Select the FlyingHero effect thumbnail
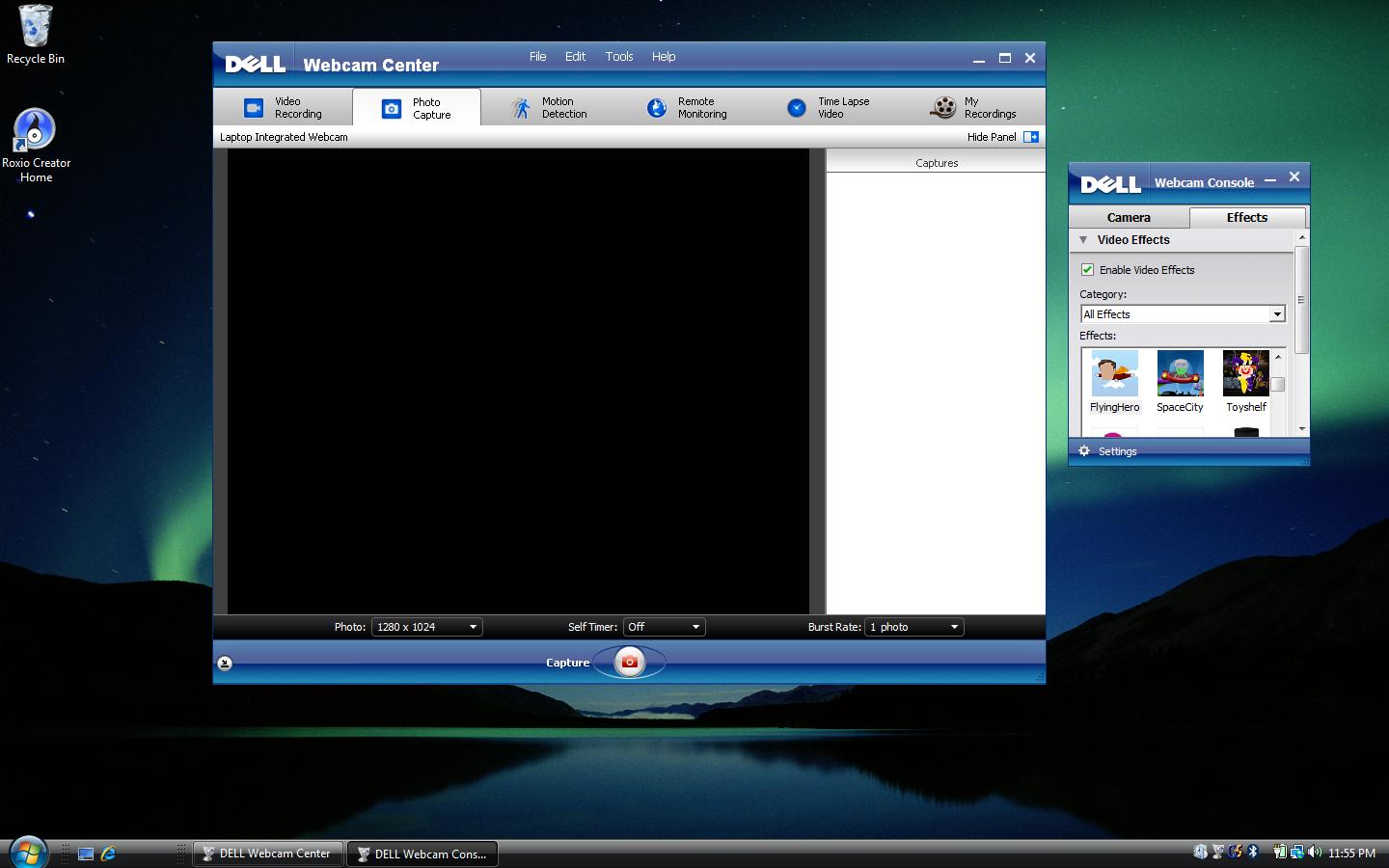Screen dimensions: 1389x868 pyautogui.click(x=1115, y=373)
